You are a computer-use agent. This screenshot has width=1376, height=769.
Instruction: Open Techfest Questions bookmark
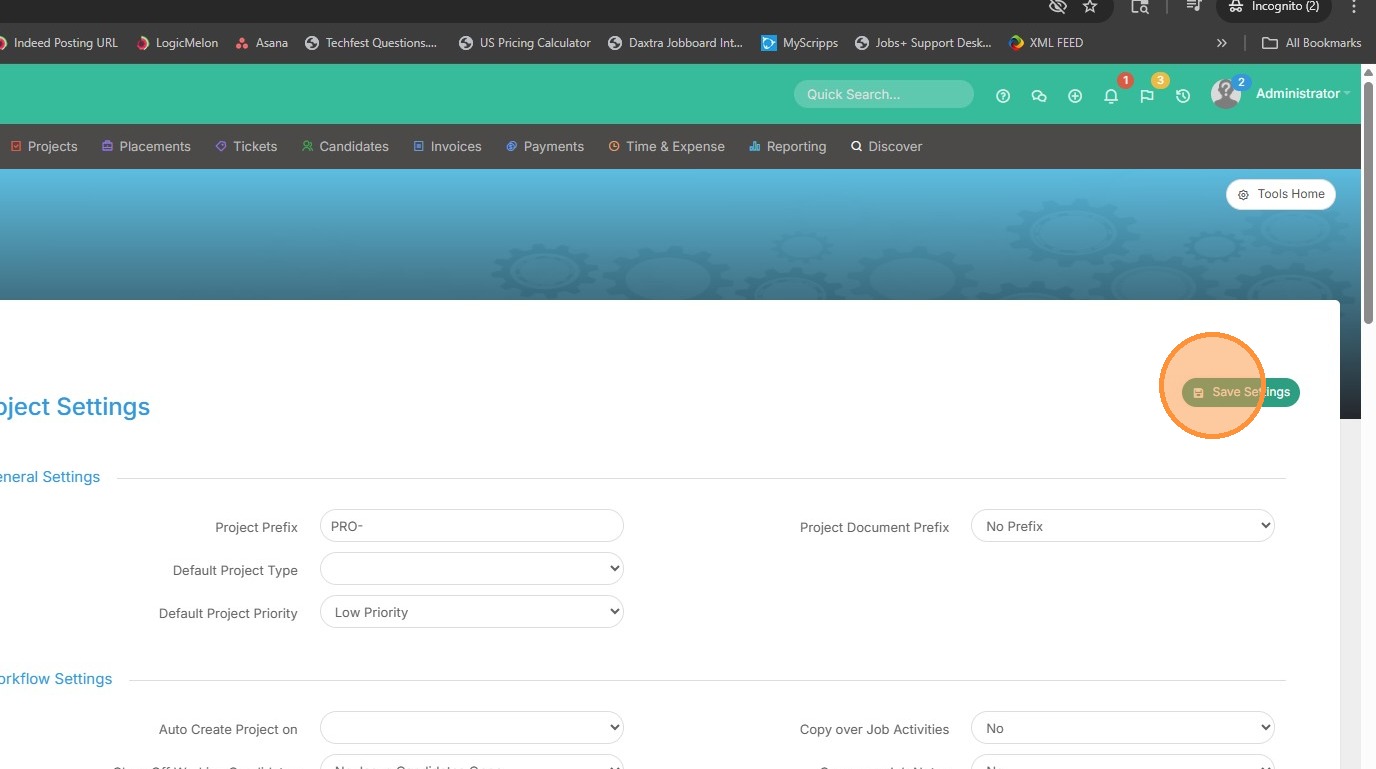(x=371, y=43)
